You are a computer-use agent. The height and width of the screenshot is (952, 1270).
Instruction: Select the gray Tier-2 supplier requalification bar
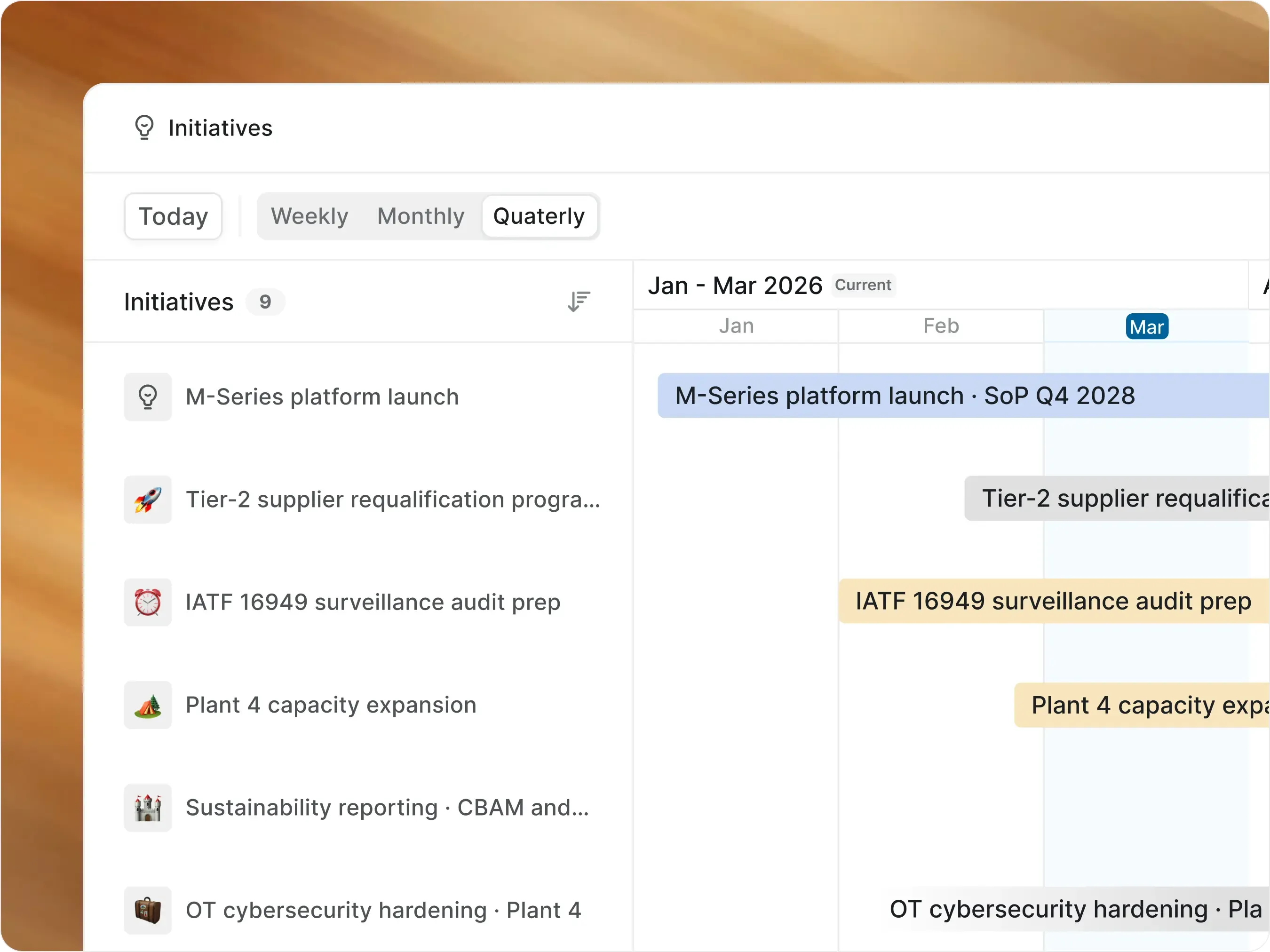pos(1117,499)
